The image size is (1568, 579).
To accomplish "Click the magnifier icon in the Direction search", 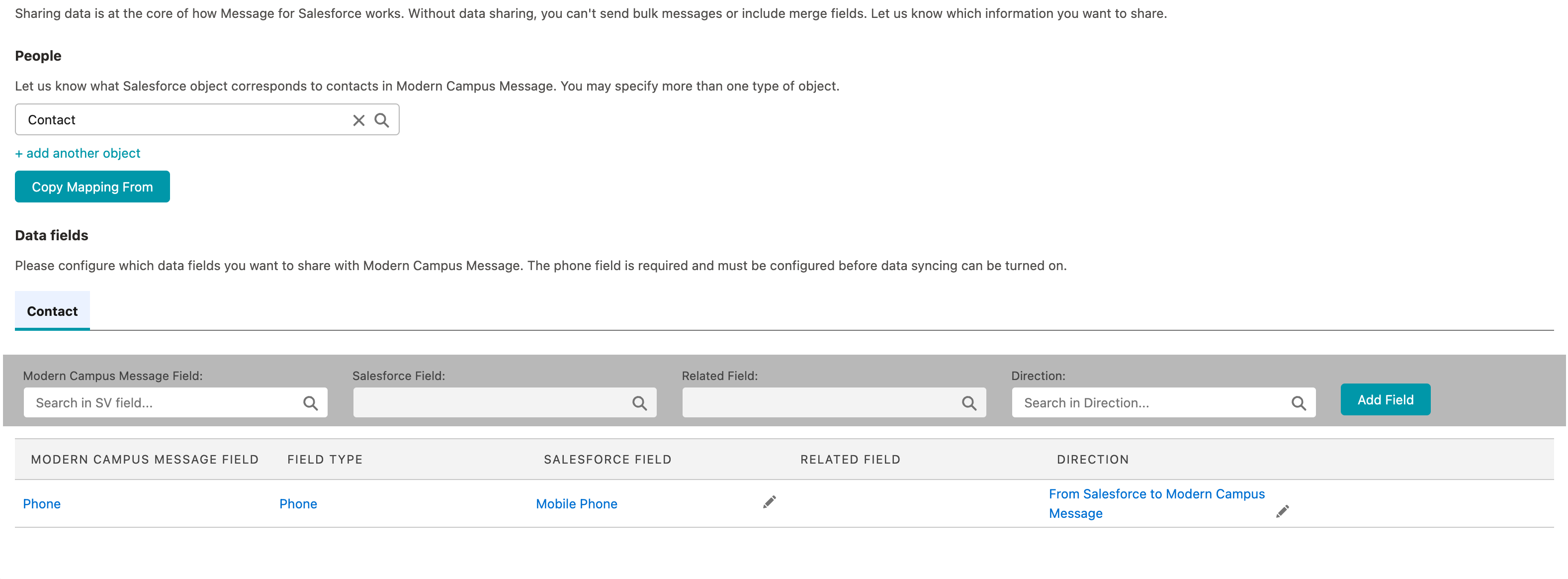I will click(1299, 402).
